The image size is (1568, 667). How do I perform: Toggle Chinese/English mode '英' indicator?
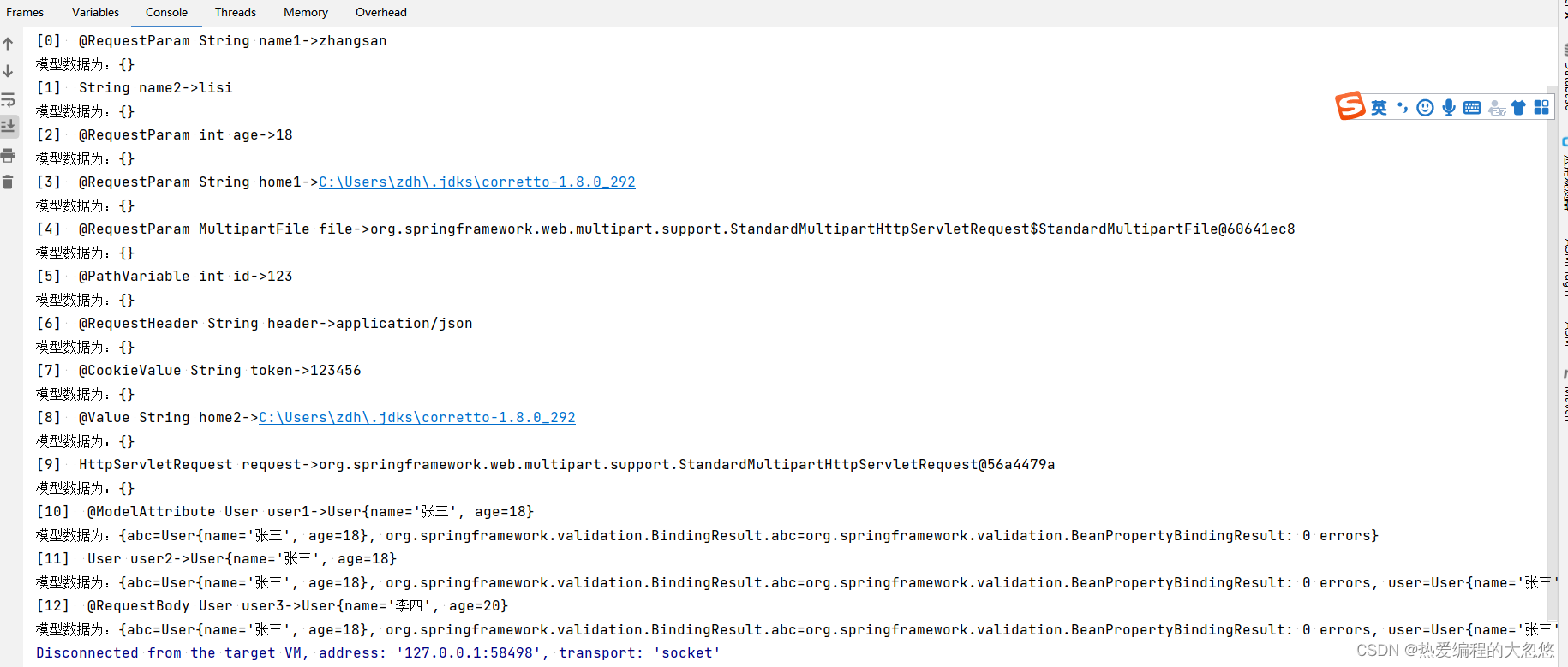[x=1379, y=108]
